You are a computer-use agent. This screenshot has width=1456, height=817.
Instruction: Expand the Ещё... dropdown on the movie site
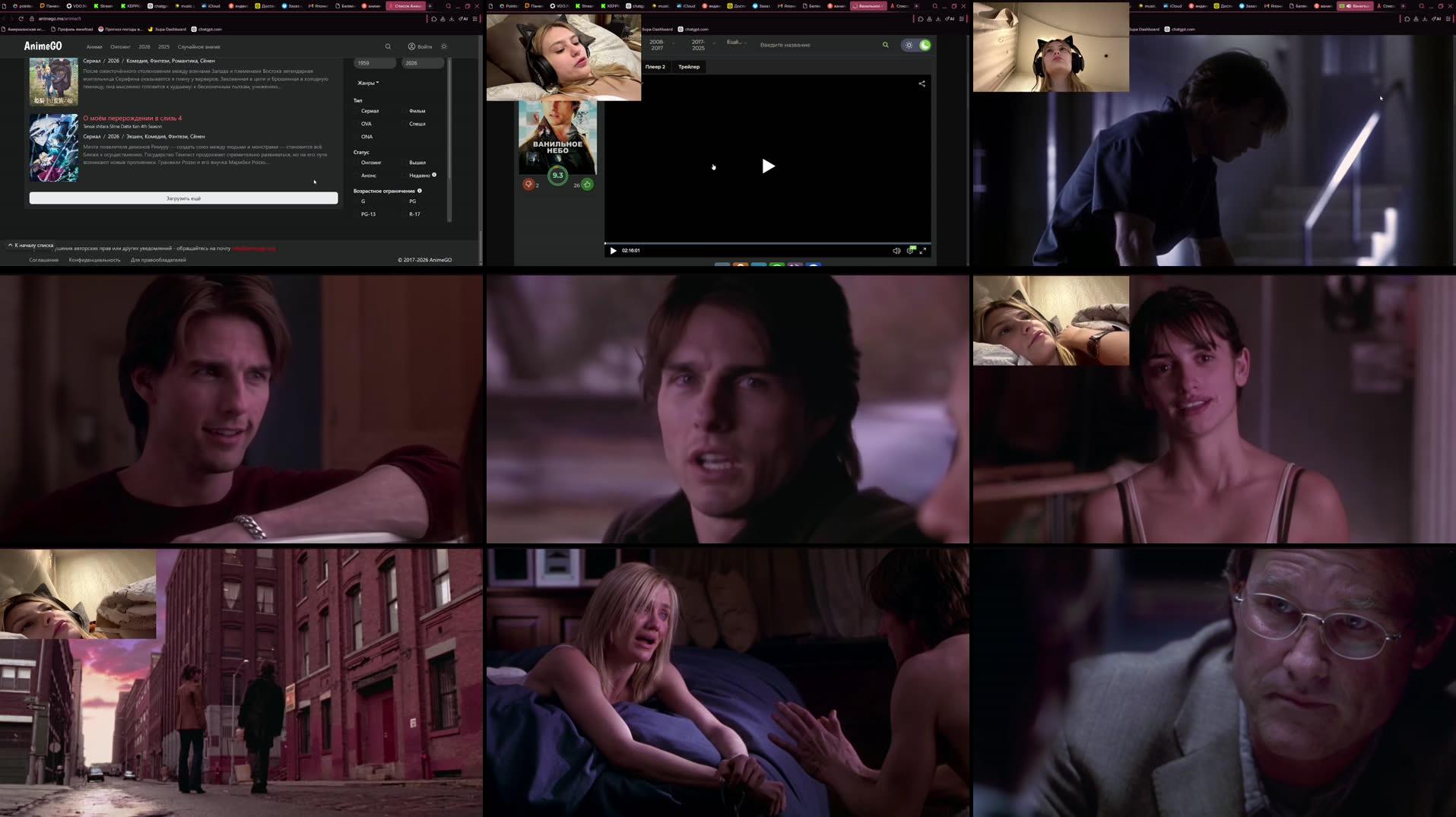tap(735, 43)
